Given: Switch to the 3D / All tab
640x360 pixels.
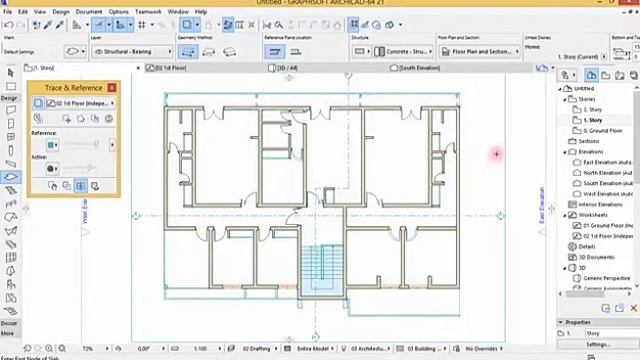Looking at the screenshot, I should [283, 68].
